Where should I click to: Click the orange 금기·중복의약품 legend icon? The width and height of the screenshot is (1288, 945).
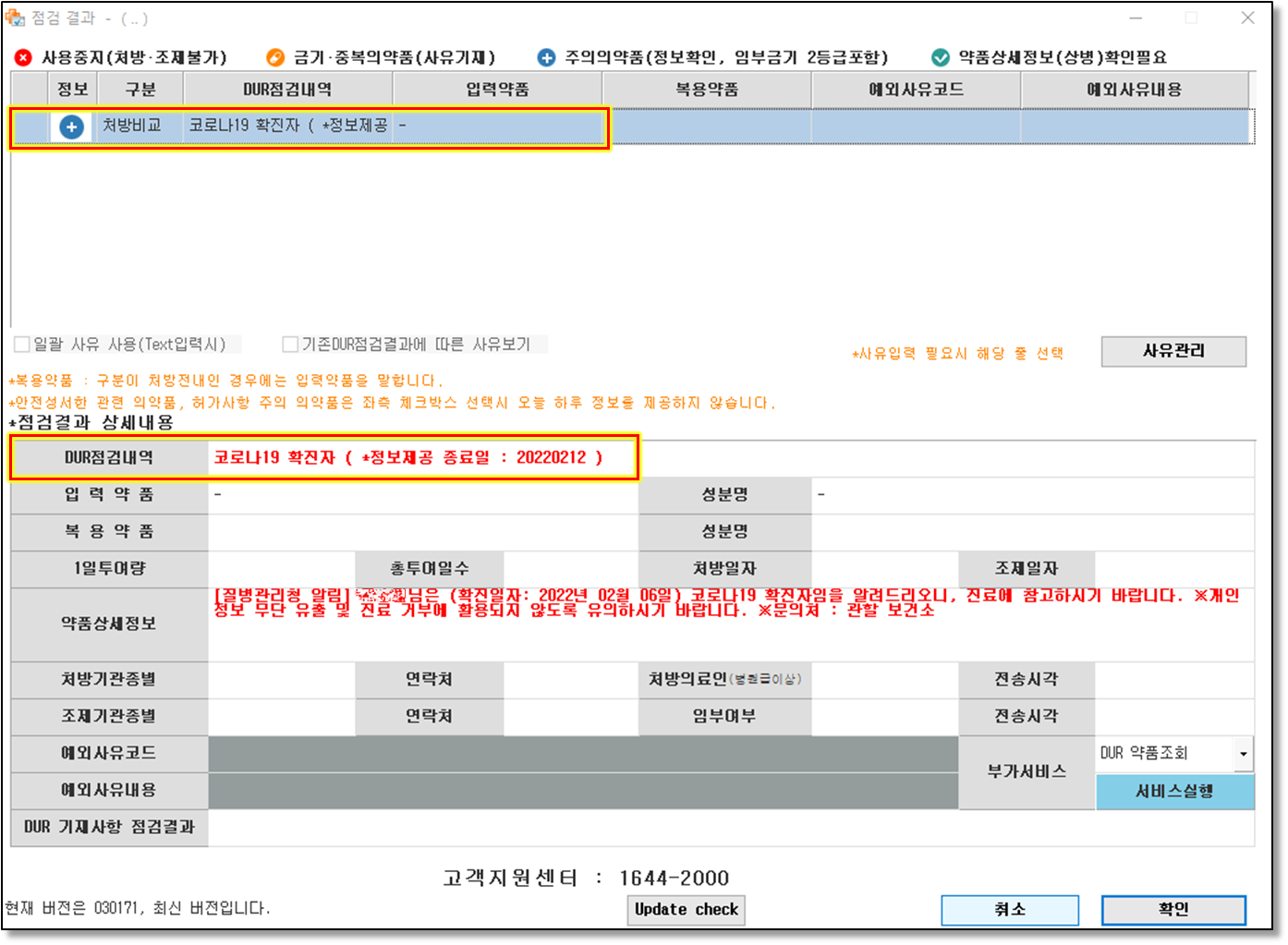pyautogui.click(x=274, y=57)
